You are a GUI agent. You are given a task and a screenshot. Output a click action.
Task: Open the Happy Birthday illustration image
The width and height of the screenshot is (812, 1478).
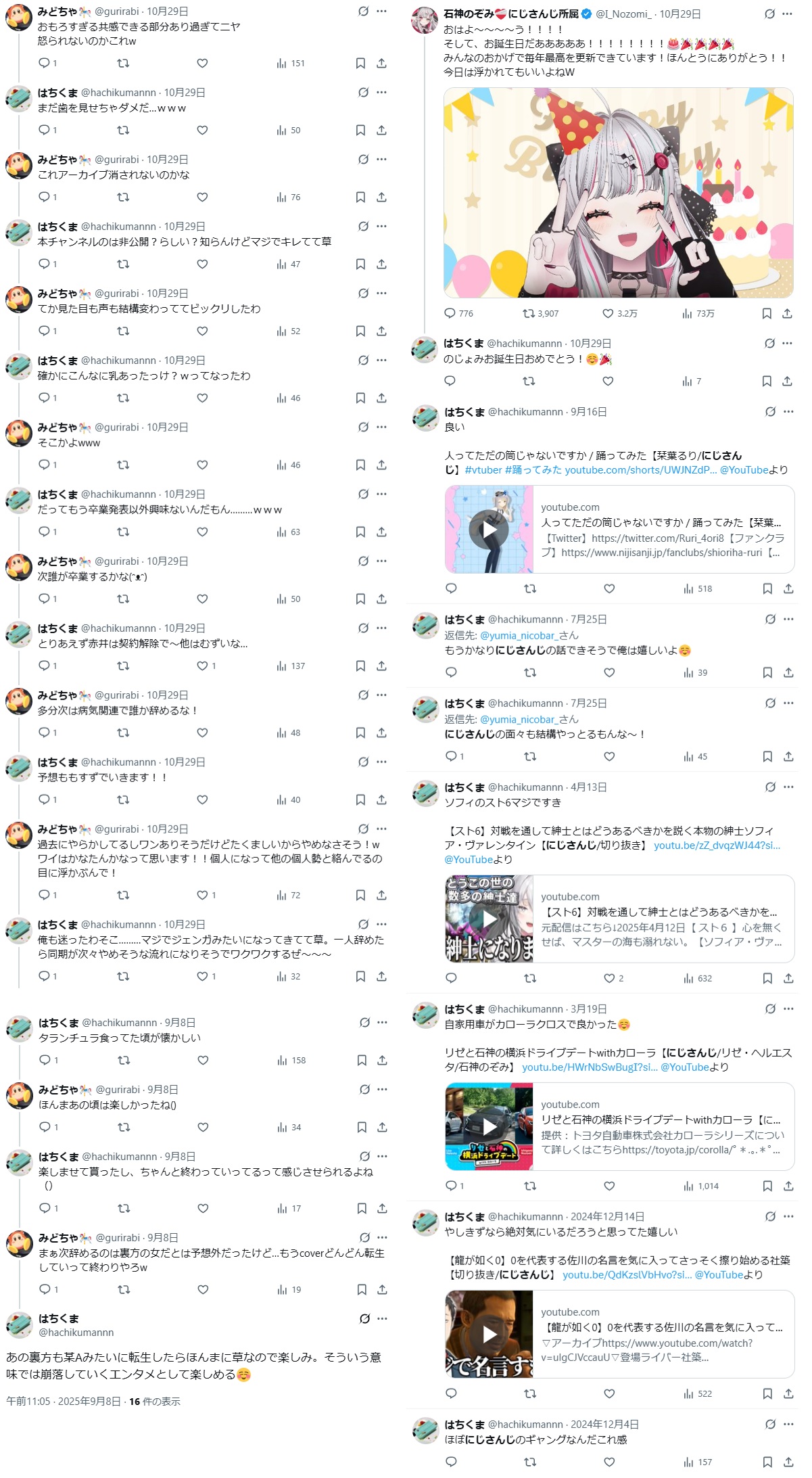pyautogui.click(x=619, y=193)
